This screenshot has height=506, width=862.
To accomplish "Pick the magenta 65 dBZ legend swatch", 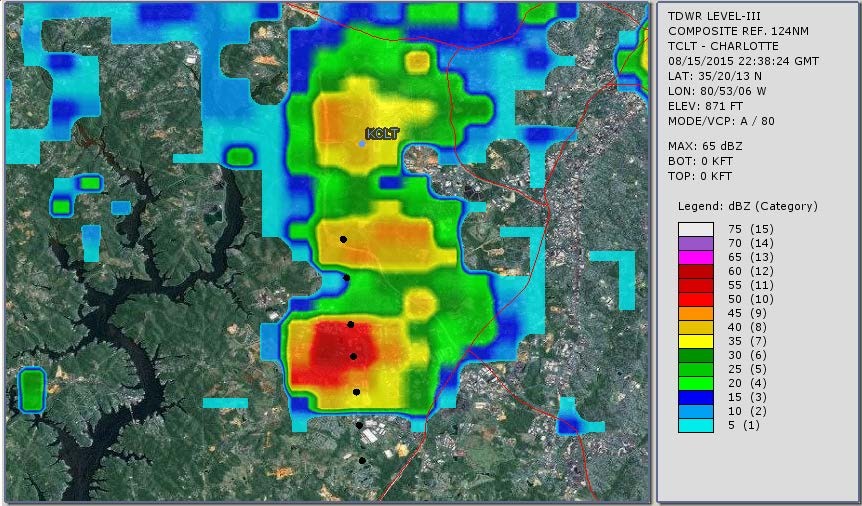I will (x=695, y=257).
